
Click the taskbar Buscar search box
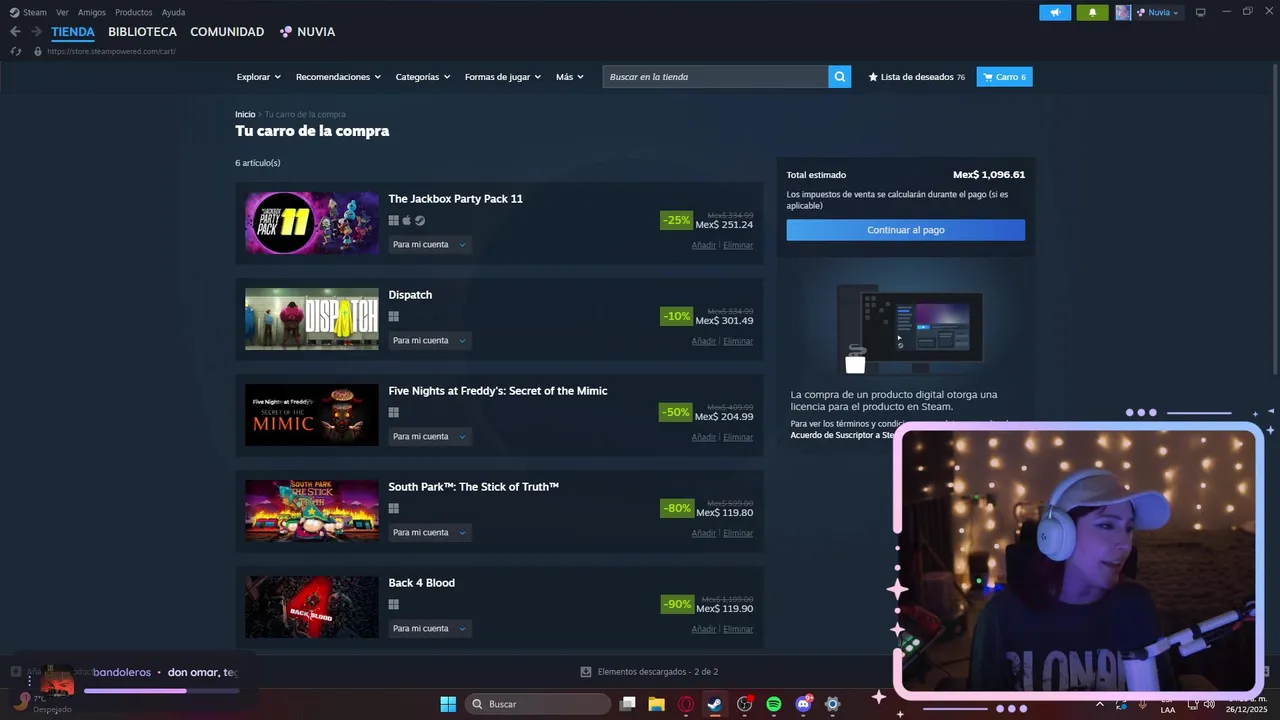click(539, 704)
